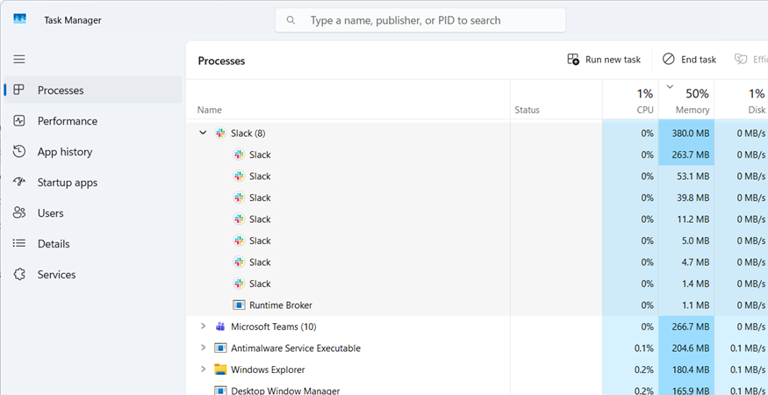This screenshot has height=395, width=768.
Task: Click the 180.4 MB memory cell
Action: point(686,370)
